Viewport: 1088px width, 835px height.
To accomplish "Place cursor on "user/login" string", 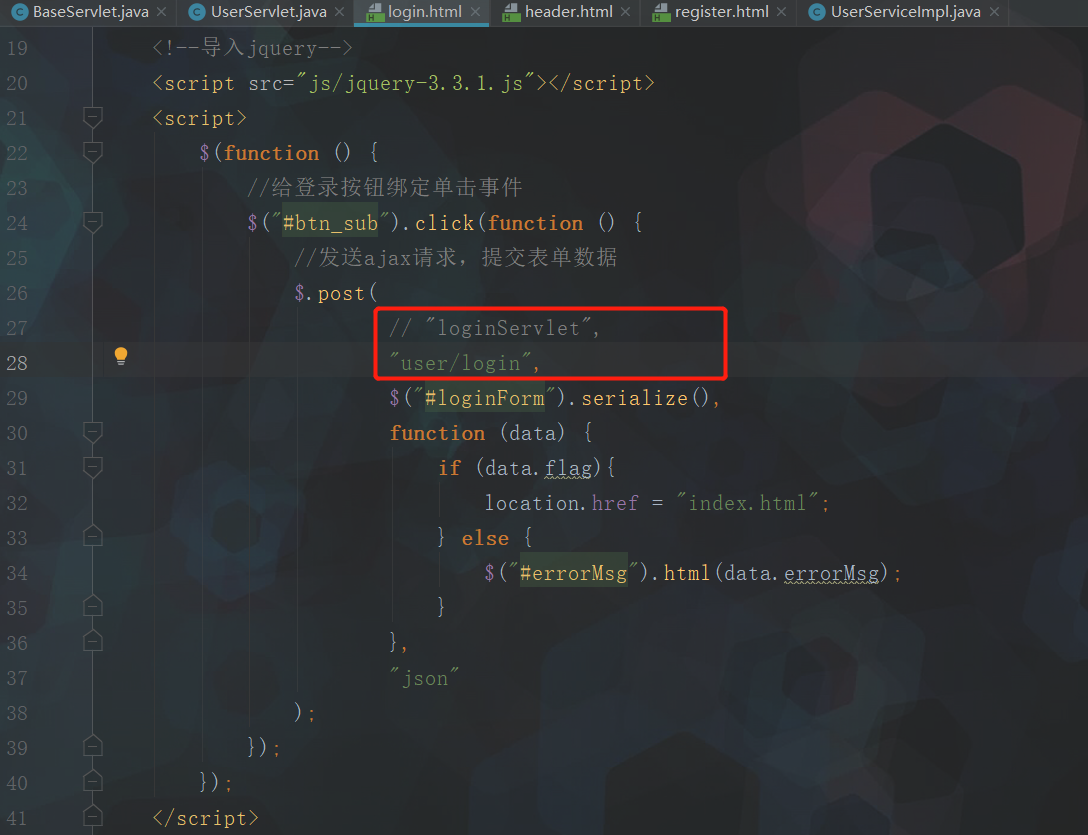I will [x=460, y=363].
